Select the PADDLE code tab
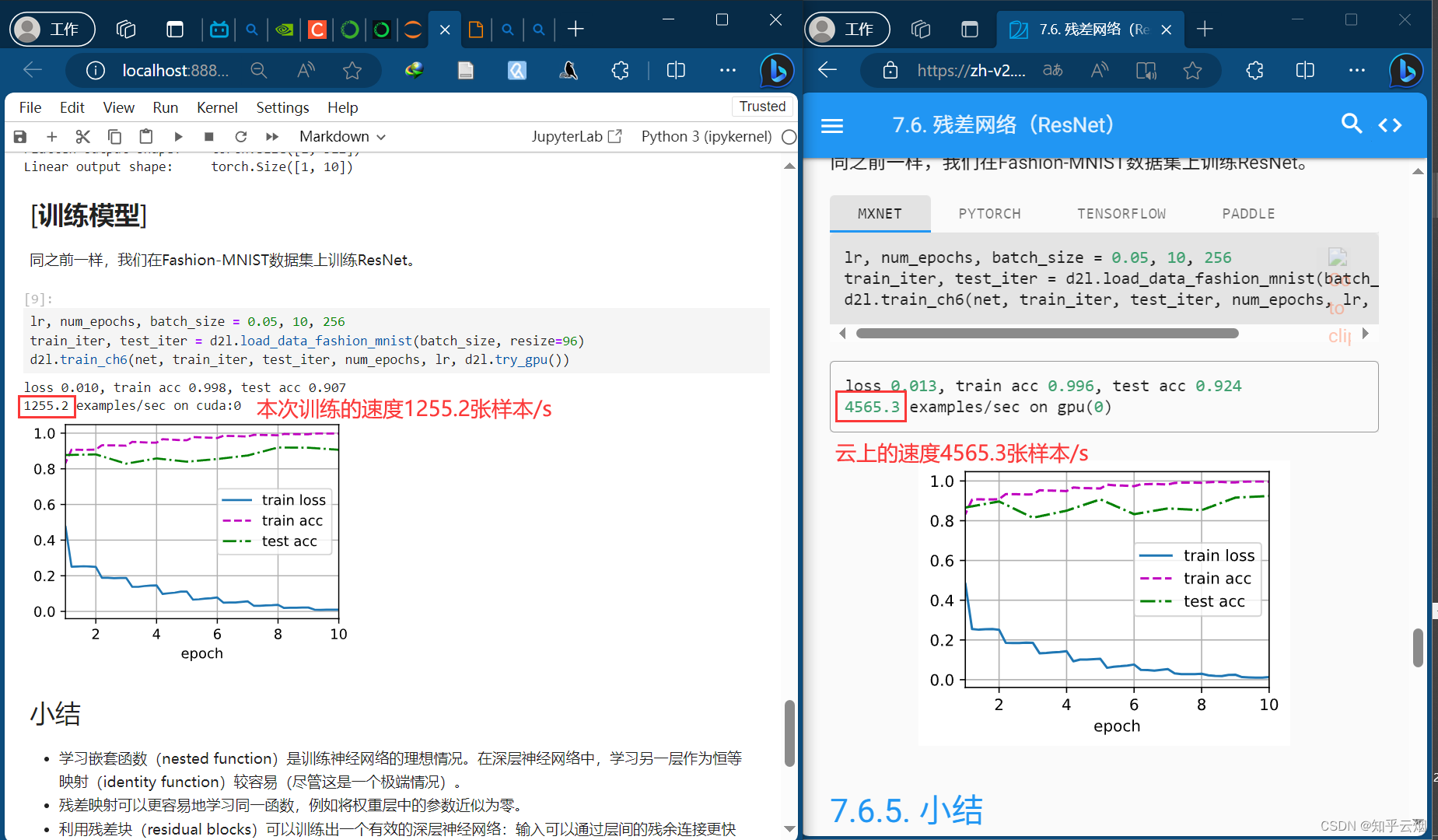Viewport: 1438px width, 840px height. [1248, 213]
